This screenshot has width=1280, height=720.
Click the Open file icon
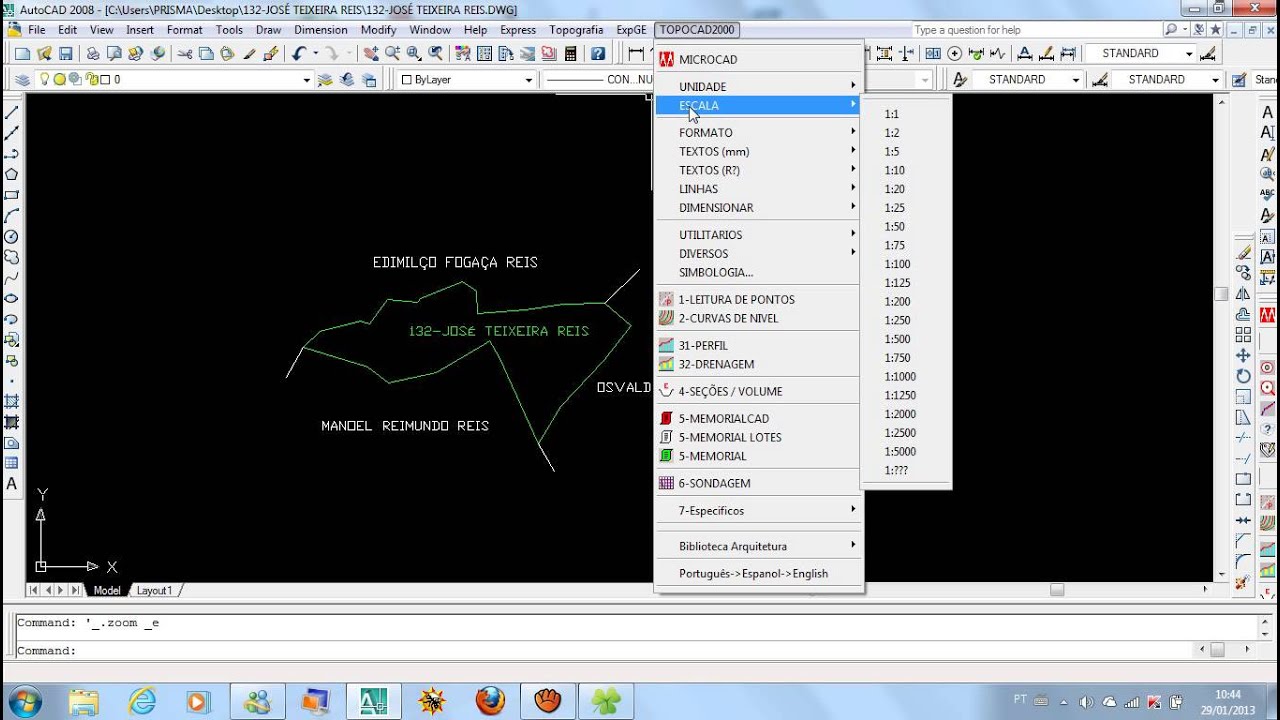coord(44,54)
